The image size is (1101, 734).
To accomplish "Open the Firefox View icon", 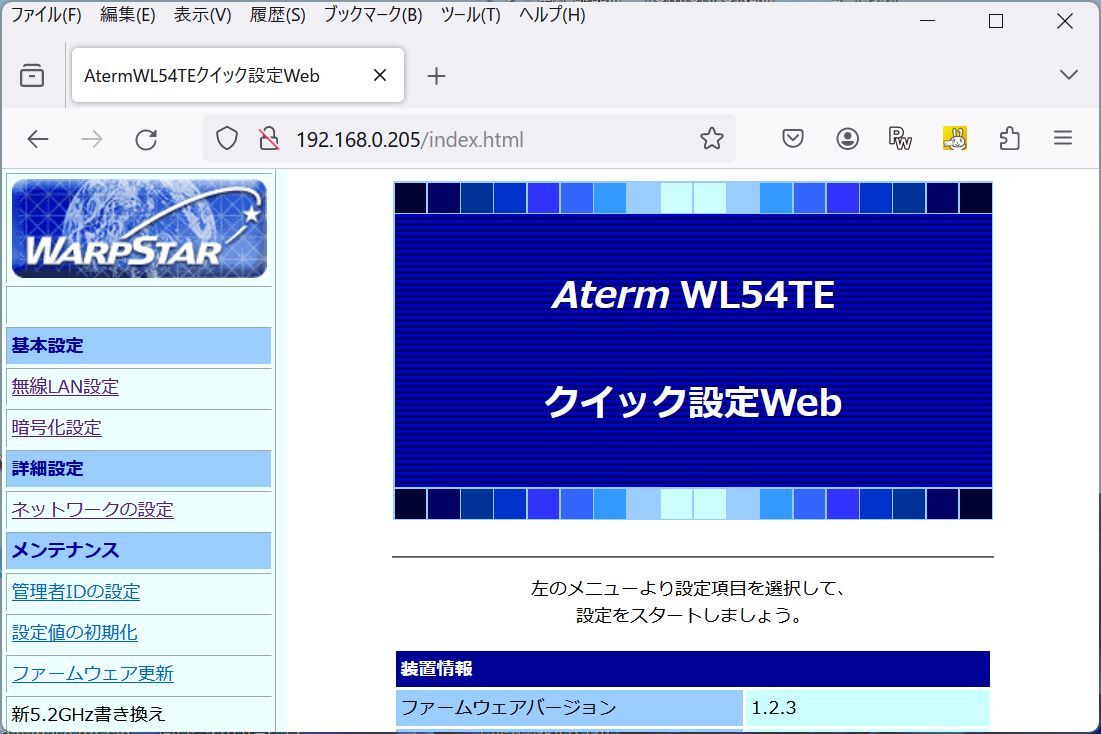I will coord(32,75).
